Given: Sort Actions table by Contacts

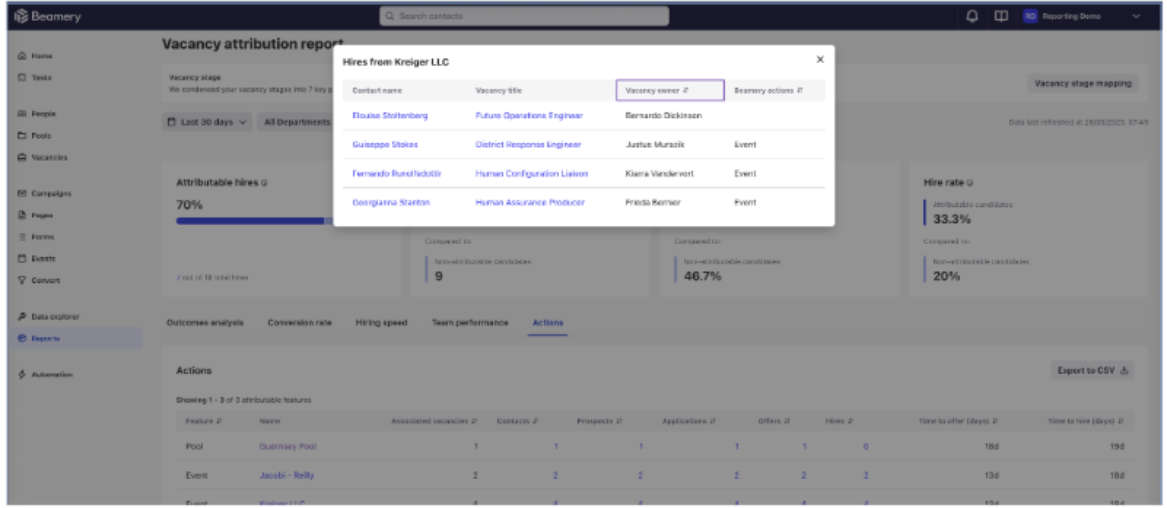Looking at the screenshot, I should tap(517, 421).
